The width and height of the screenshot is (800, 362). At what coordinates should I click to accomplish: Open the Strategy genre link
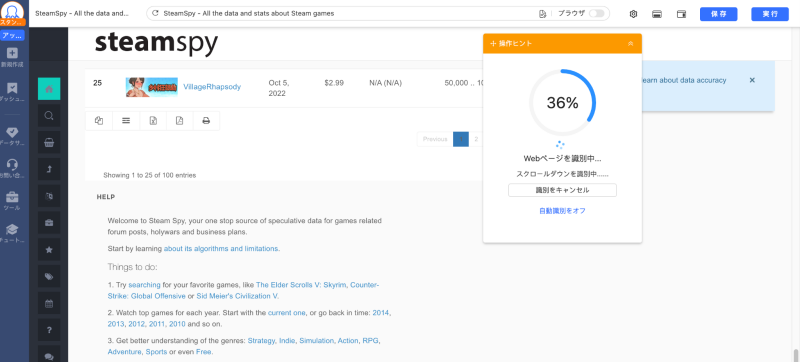click(x=261, y=341)
